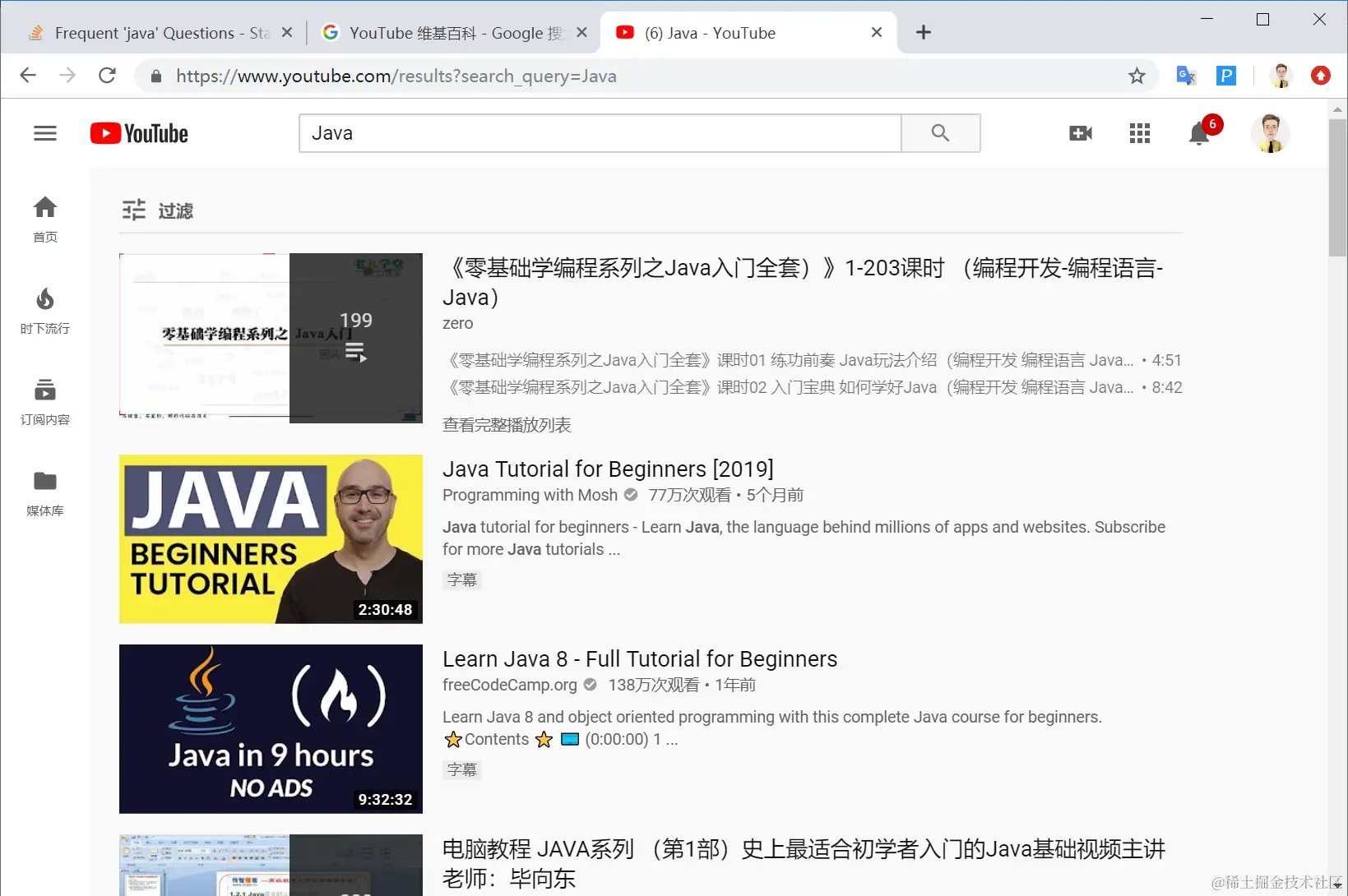Reload the page
Screen dimensions: 1348x896
pyautogui.click(x=107, y=76)
